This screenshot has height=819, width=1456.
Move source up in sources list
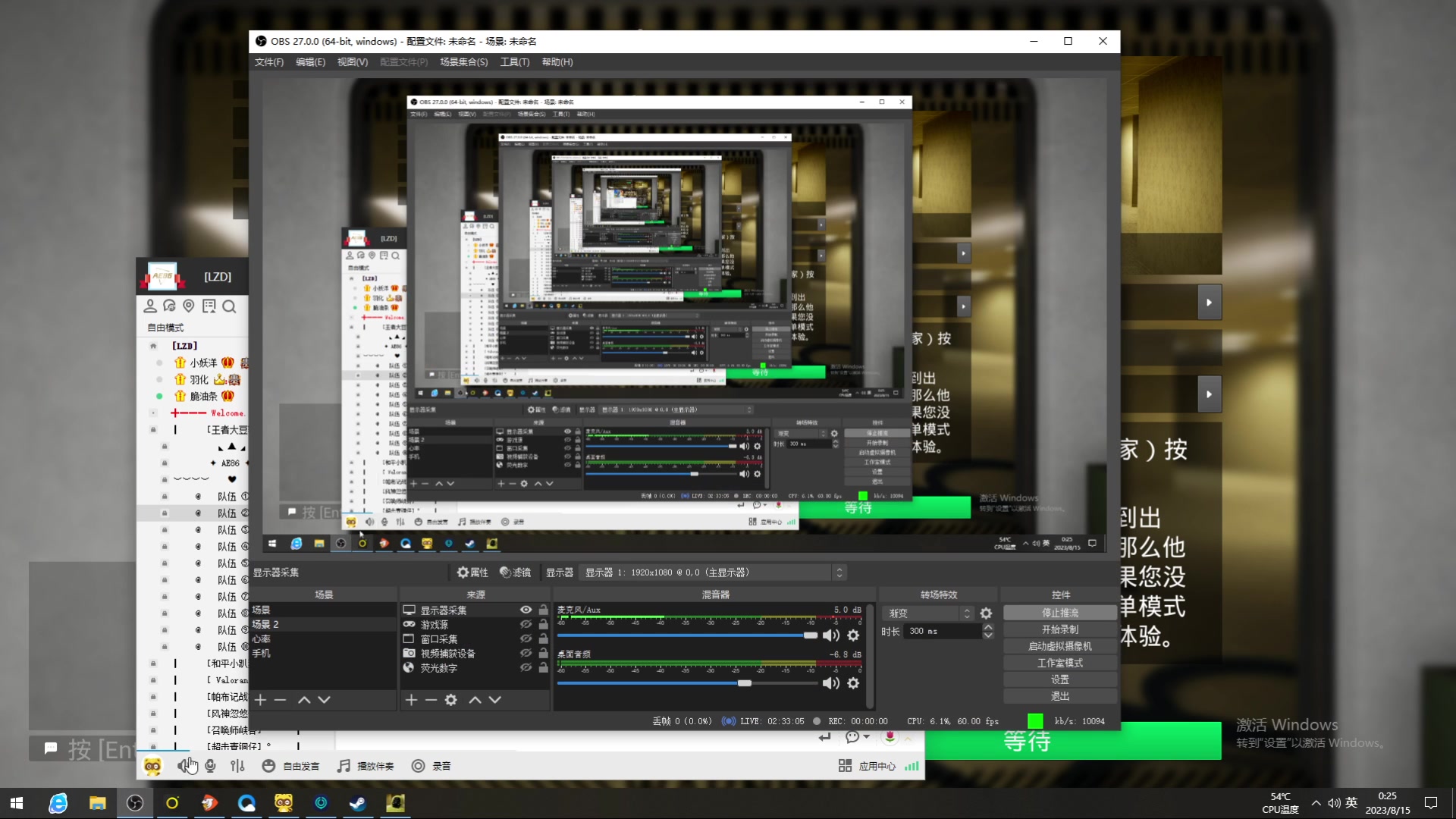pos(475,700)
